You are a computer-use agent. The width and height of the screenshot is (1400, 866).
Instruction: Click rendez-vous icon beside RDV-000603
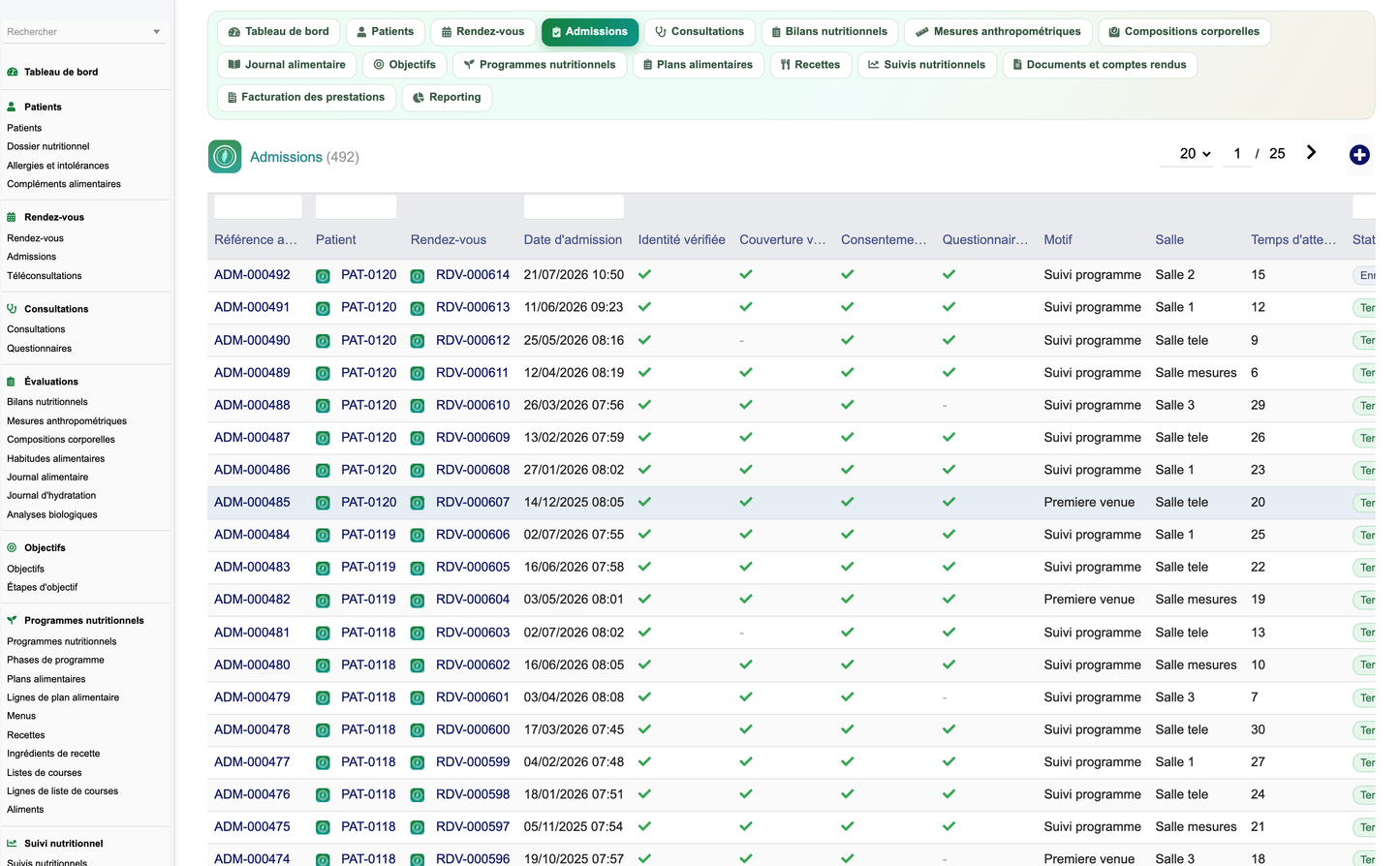coord(418,633)
